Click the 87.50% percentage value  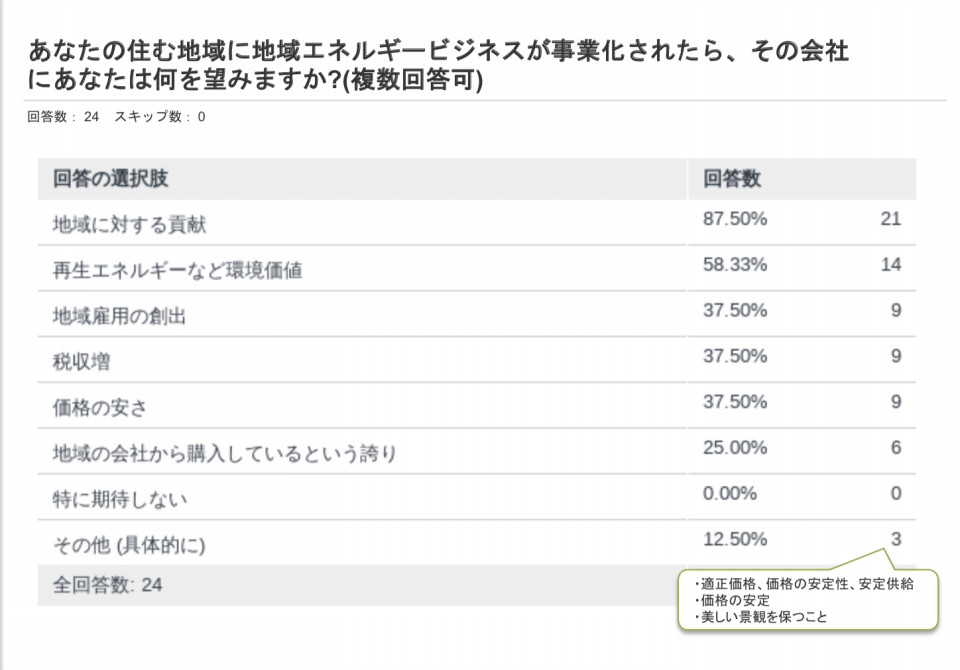(x=735, y=219)
